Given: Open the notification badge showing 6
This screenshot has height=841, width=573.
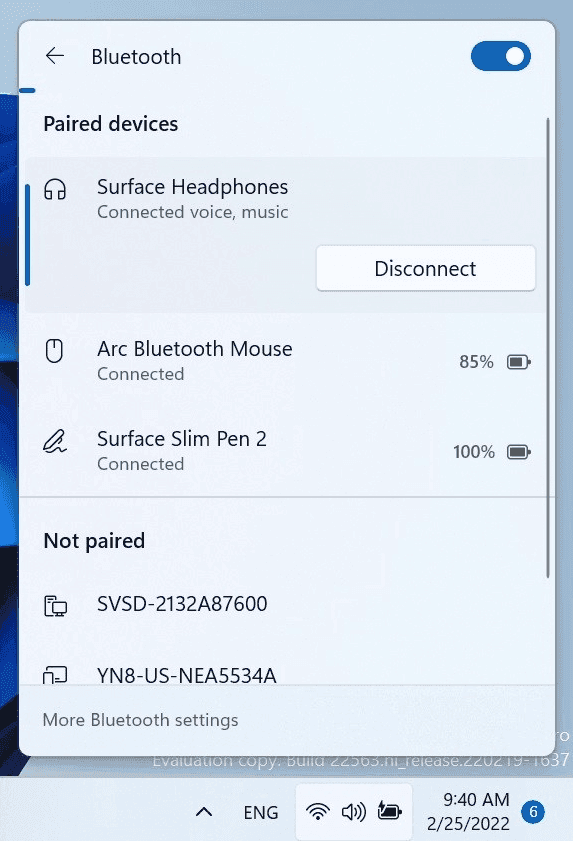Looking at the screenshot, I should [533, 812].
